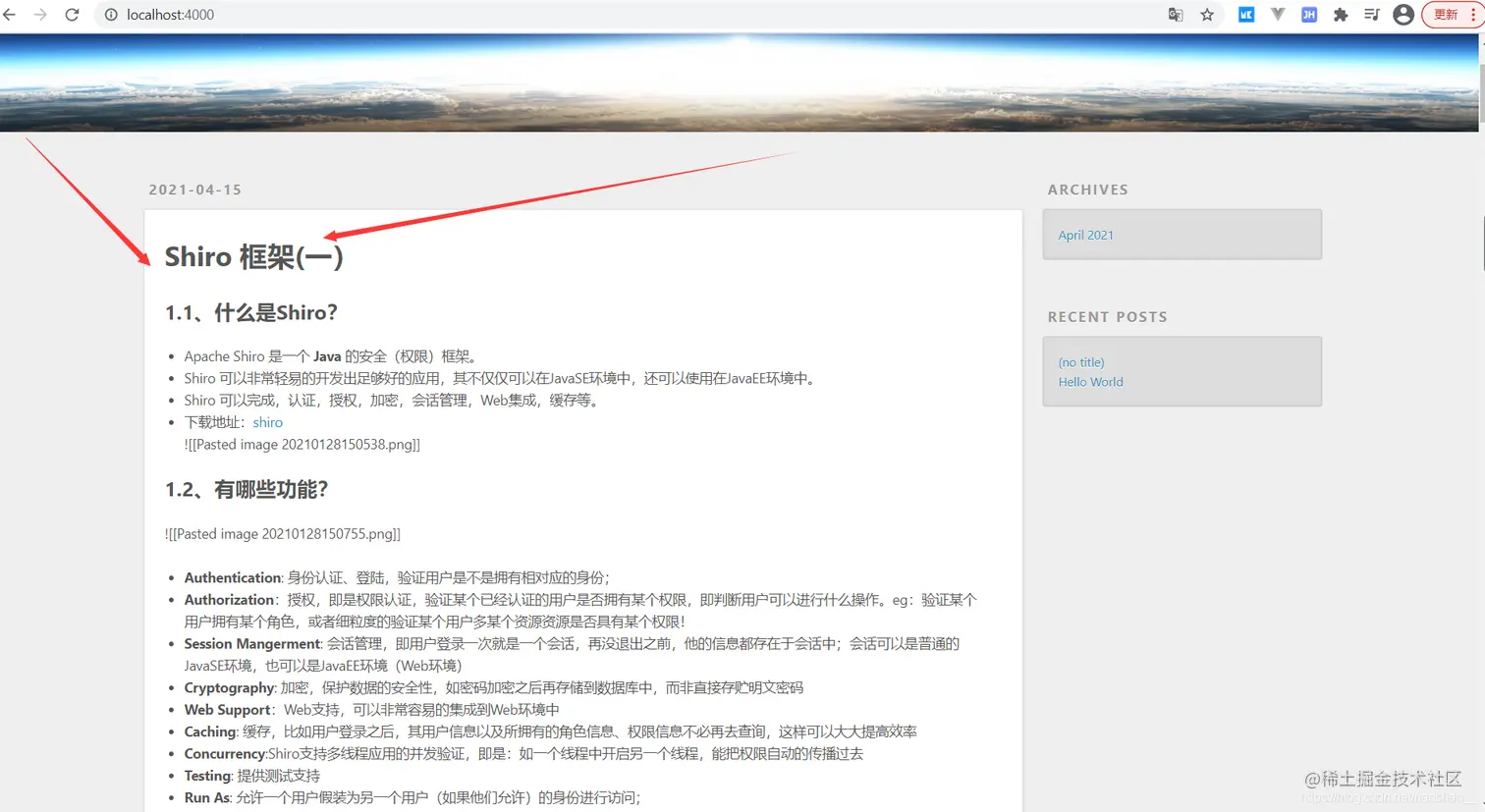The image size is (1485, 812).
Task: Click the Caching bullet term
Action: tap(209, 731)
